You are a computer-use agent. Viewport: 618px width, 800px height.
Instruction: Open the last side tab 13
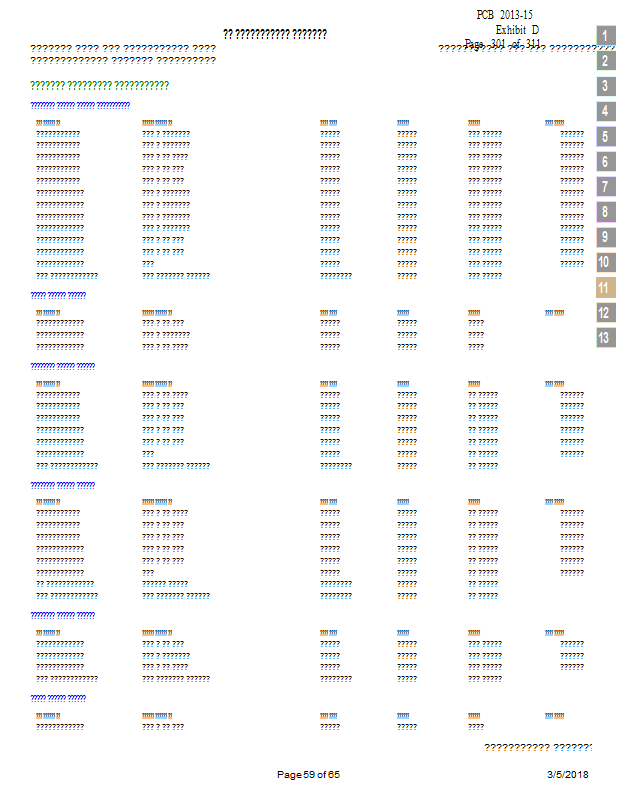pyautogui.click(x=605, y=337)
